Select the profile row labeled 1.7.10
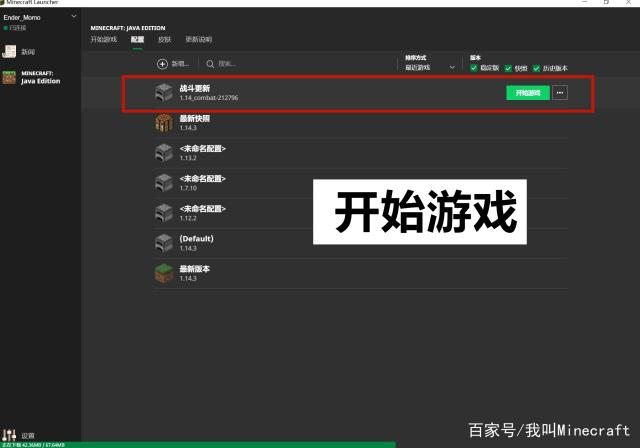 361,183
